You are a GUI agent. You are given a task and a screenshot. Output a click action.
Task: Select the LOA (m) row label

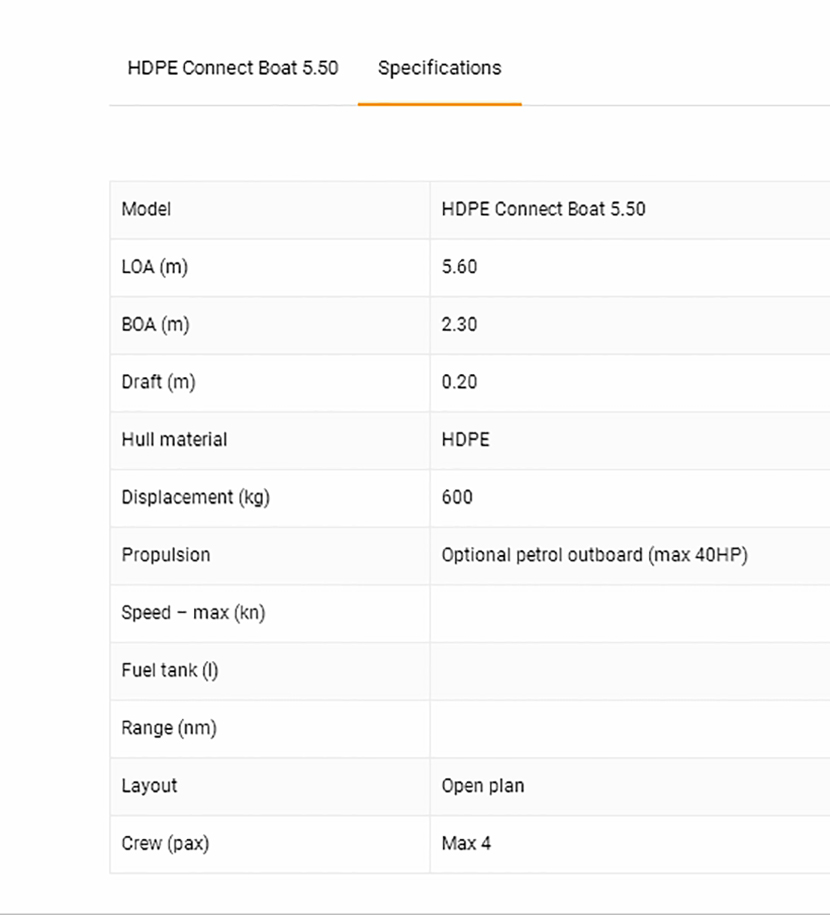[x=155, y=267]
